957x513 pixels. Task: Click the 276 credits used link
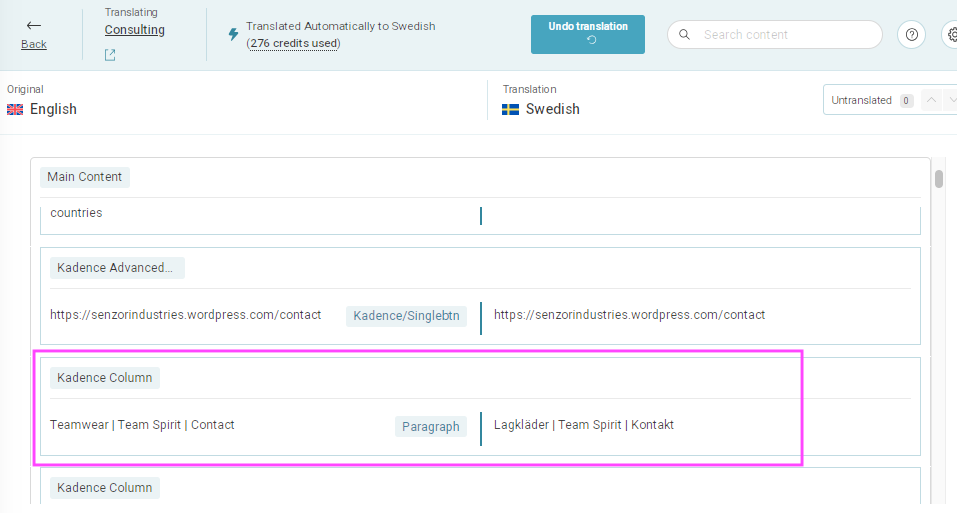tap(294, 43)
